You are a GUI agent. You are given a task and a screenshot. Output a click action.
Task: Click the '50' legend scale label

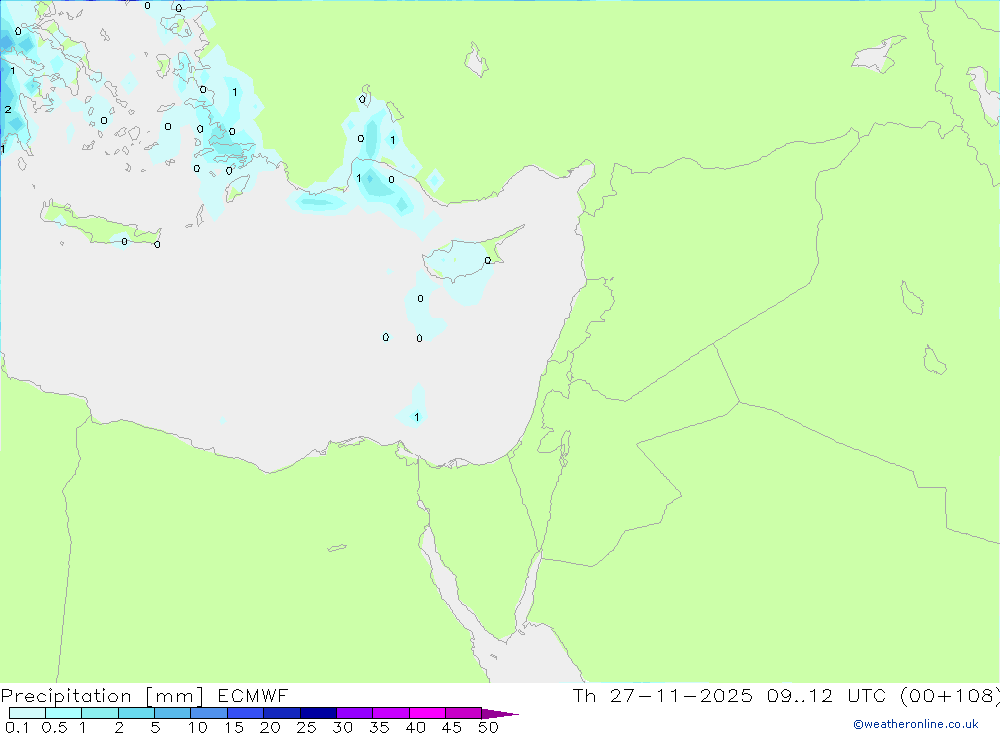click(489, 727)
